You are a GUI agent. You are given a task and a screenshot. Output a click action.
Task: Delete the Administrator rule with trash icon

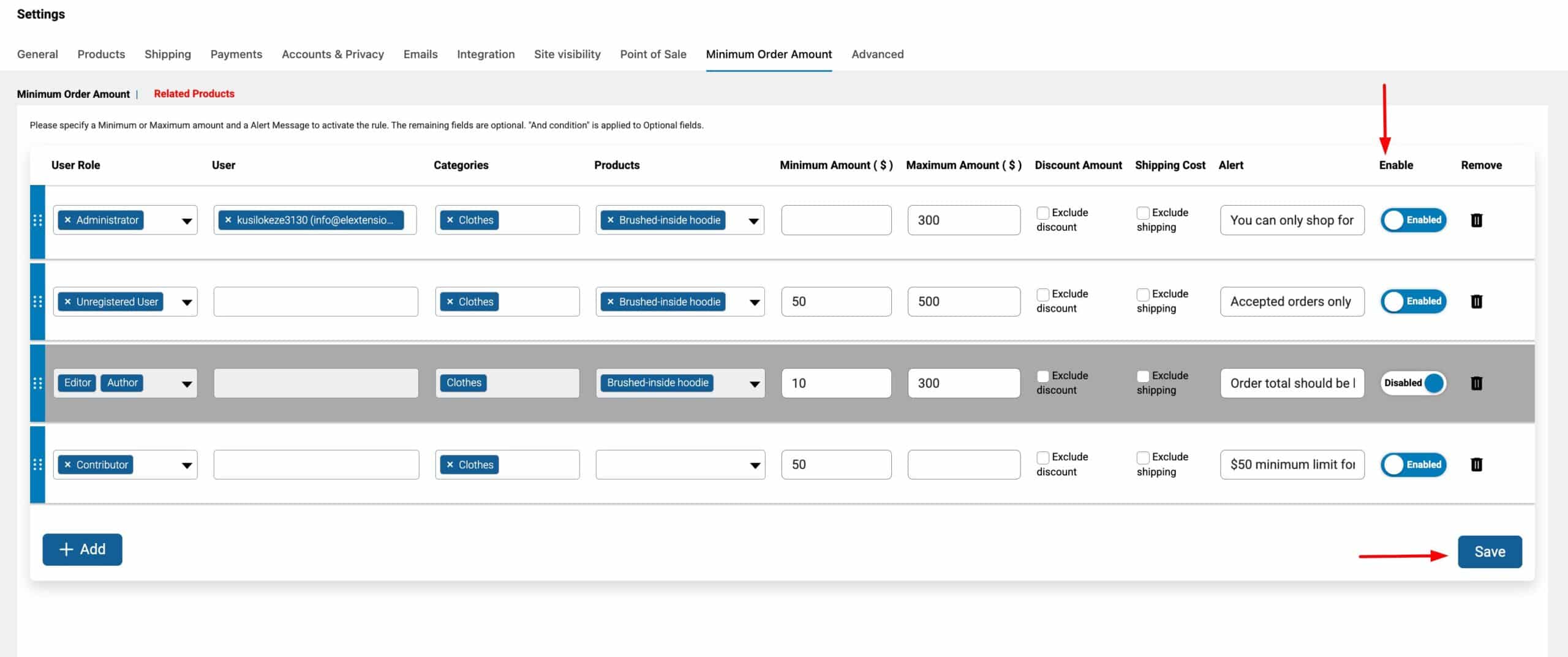click(1476, 220)
